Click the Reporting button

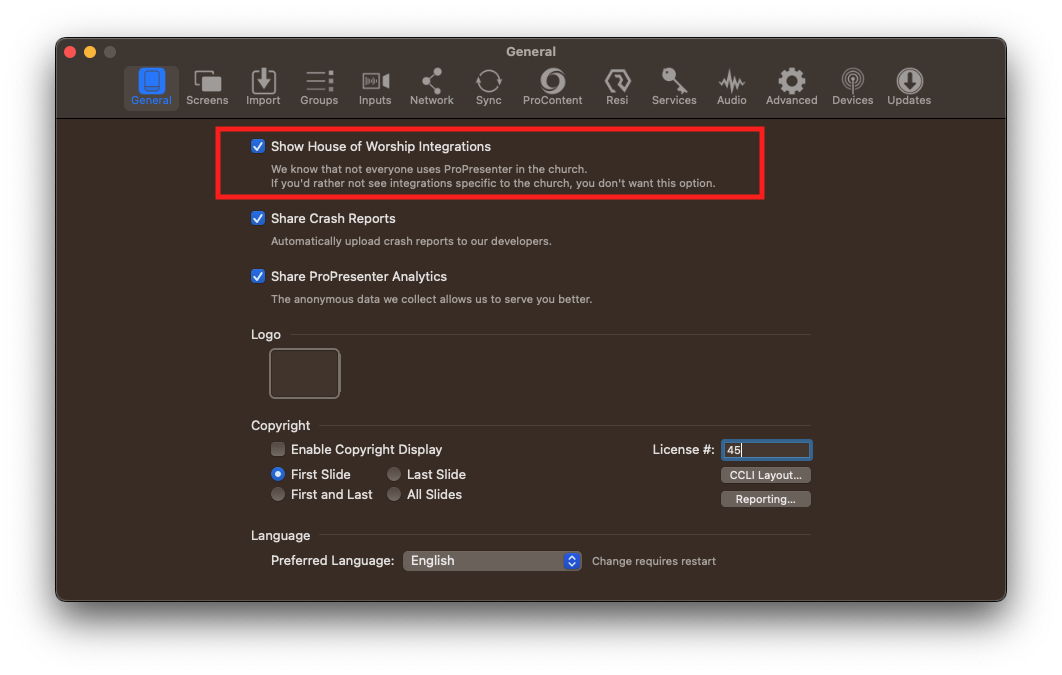pyautogui.click(x=765, y=499)
